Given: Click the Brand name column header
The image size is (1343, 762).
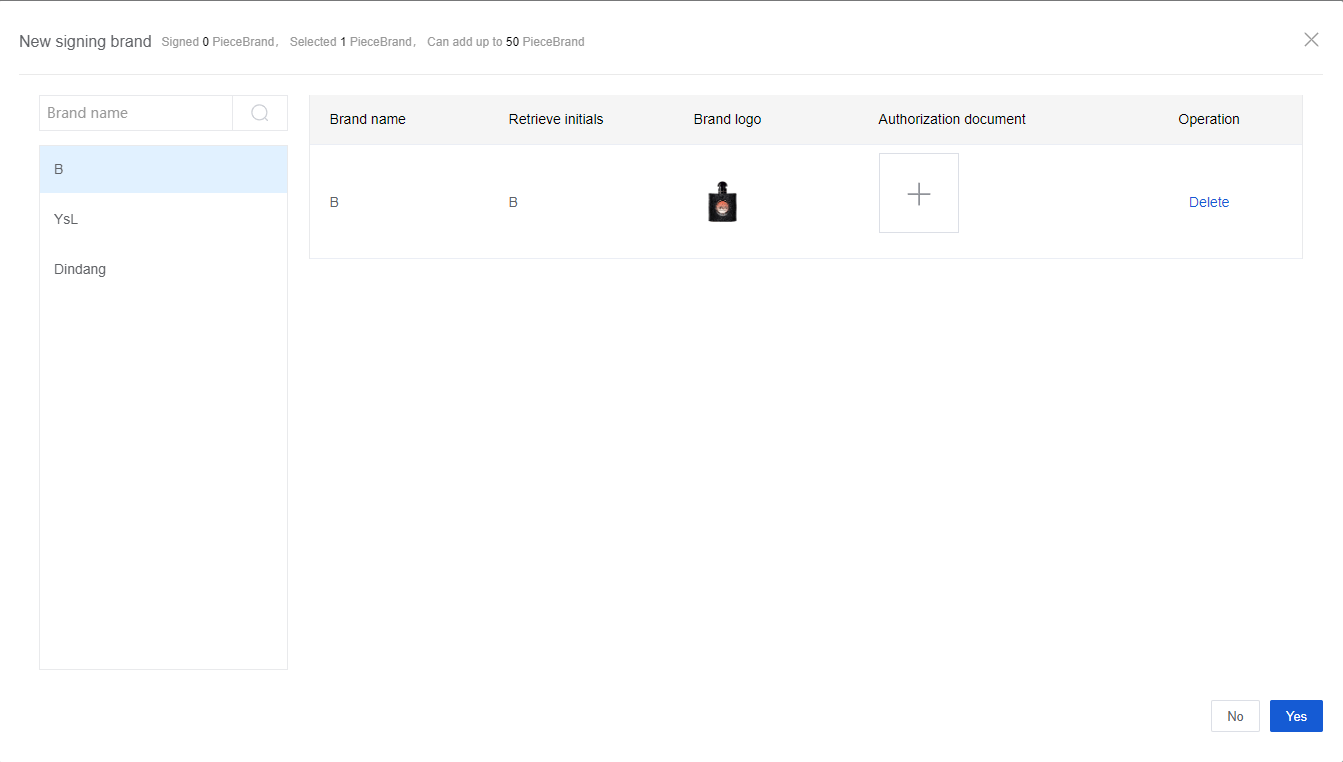Looking at the screenshot, I should [368, 119].
